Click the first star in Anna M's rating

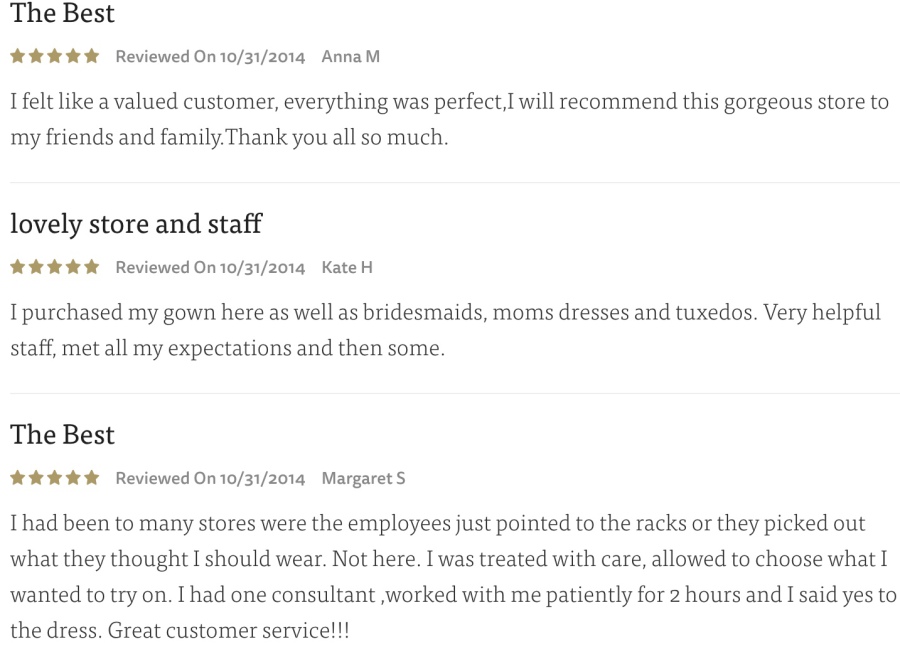point(18,56)
